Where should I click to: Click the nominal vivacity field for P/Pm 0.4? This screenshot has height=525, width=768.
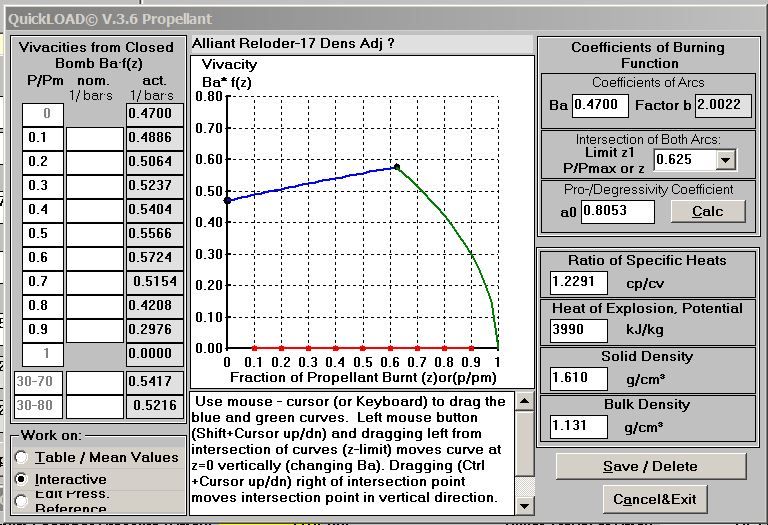pos(95,211)
